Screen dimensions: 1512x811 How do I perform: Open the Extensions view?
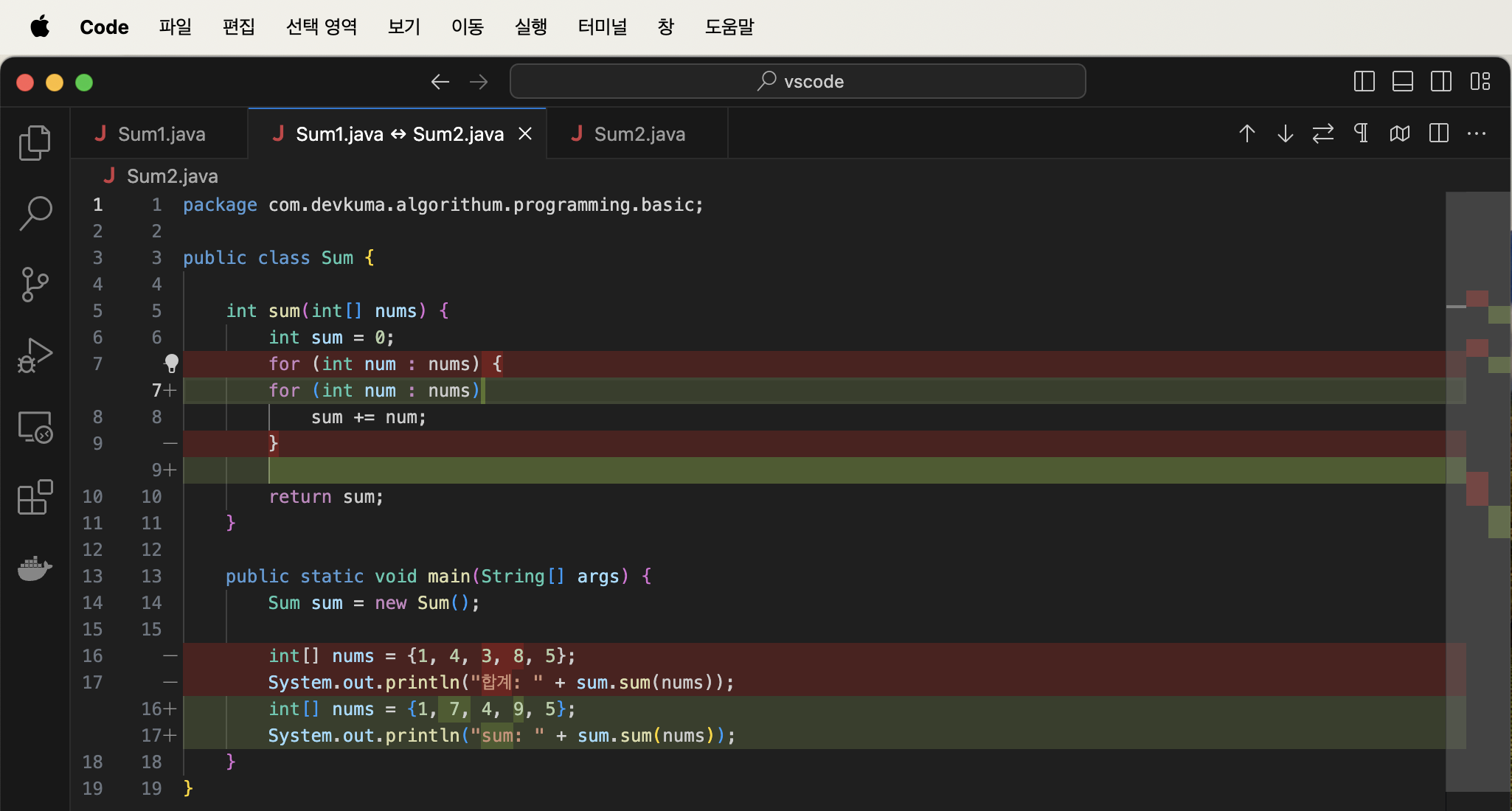coord(35,498)
